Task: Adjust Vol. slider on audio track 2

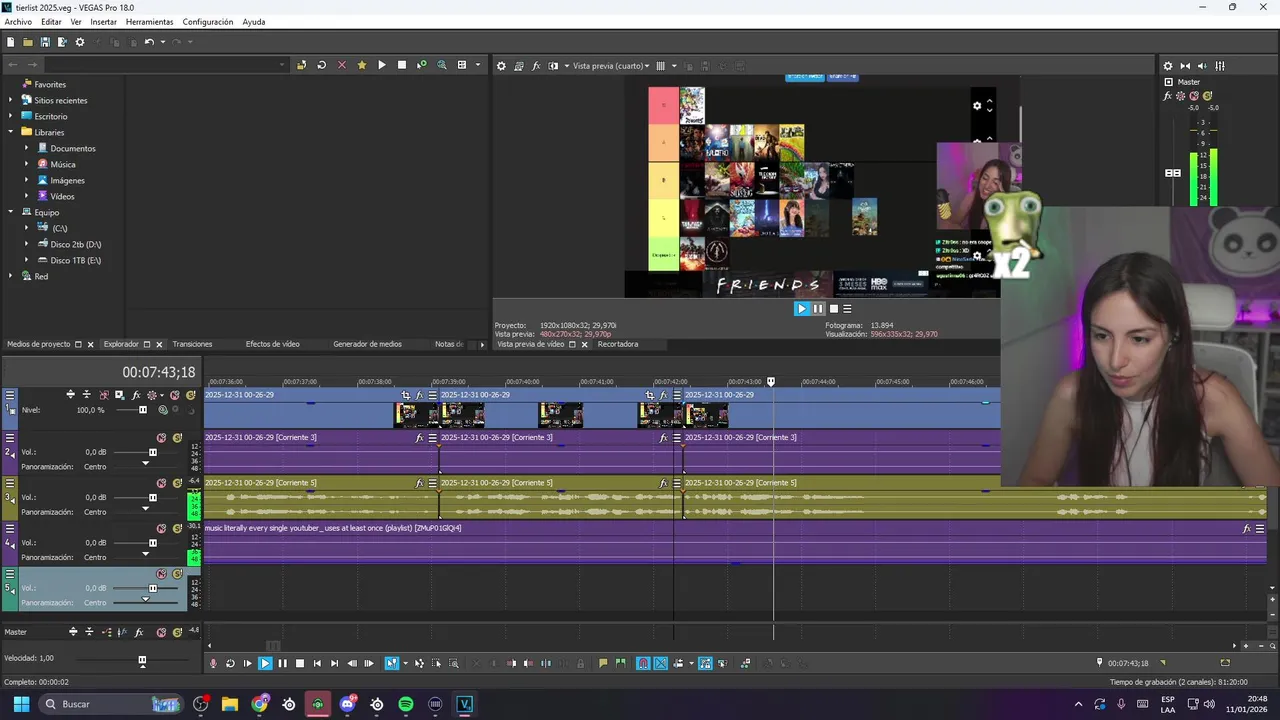Action: (x=152, y=452)
